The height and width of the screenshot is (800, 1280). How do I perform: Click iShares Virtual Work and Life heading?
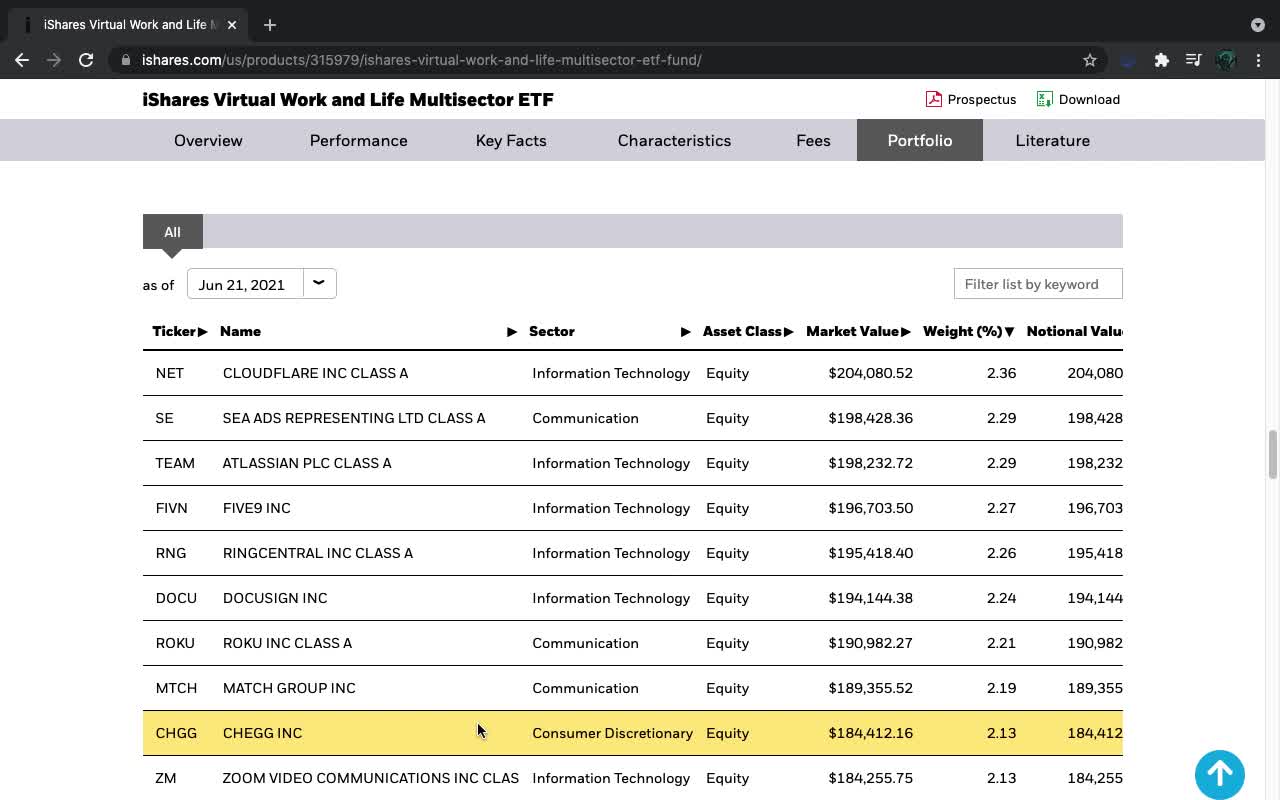(x=348, y=99)
